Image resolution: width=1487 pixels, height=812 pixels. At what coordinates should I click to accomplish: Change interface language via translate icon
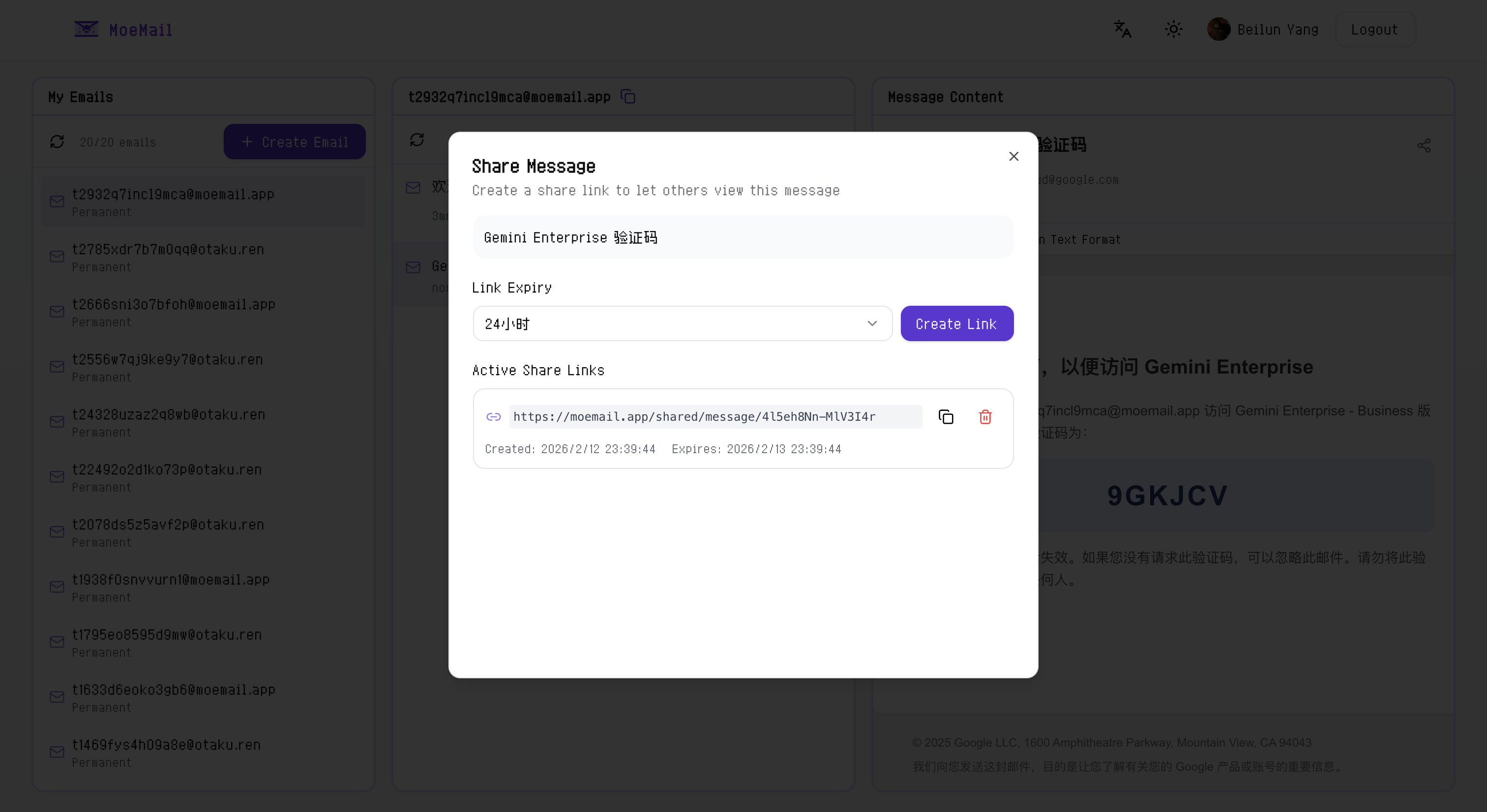point(1122,29)
